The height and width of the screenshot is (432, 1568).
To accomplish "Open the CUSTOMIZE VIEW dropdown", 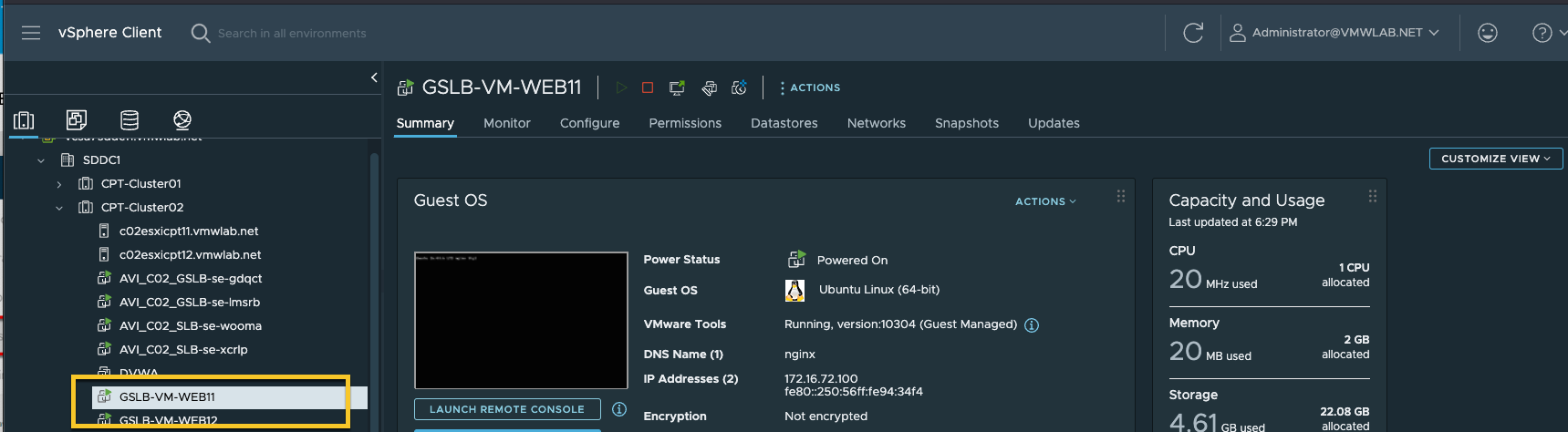I will pos(1496,159).
